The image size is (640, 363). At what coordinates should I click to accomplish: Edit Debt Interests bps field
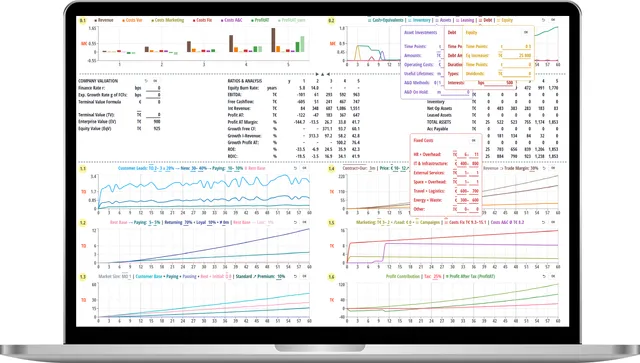(499, 83)
